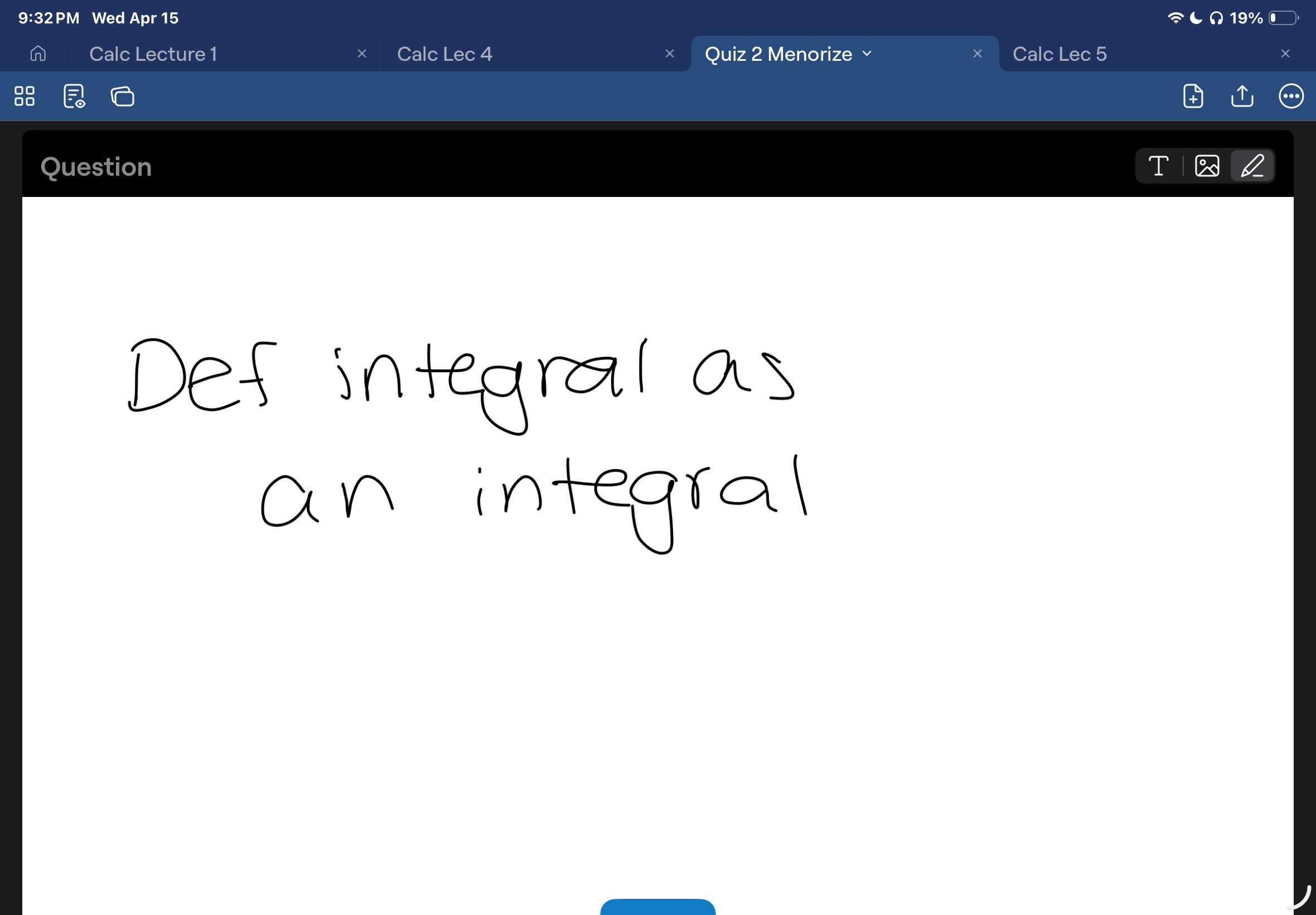Switch to the Calc Lec 5 tab
Viewport: 1316px width, 915px height.
(1059, 54)
